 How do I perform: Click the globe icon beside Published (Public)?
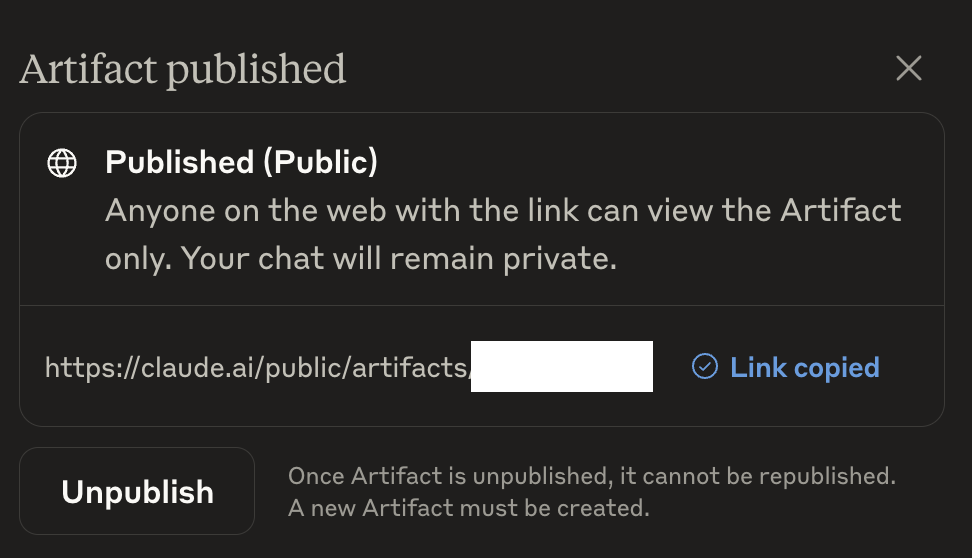(62, 163)
